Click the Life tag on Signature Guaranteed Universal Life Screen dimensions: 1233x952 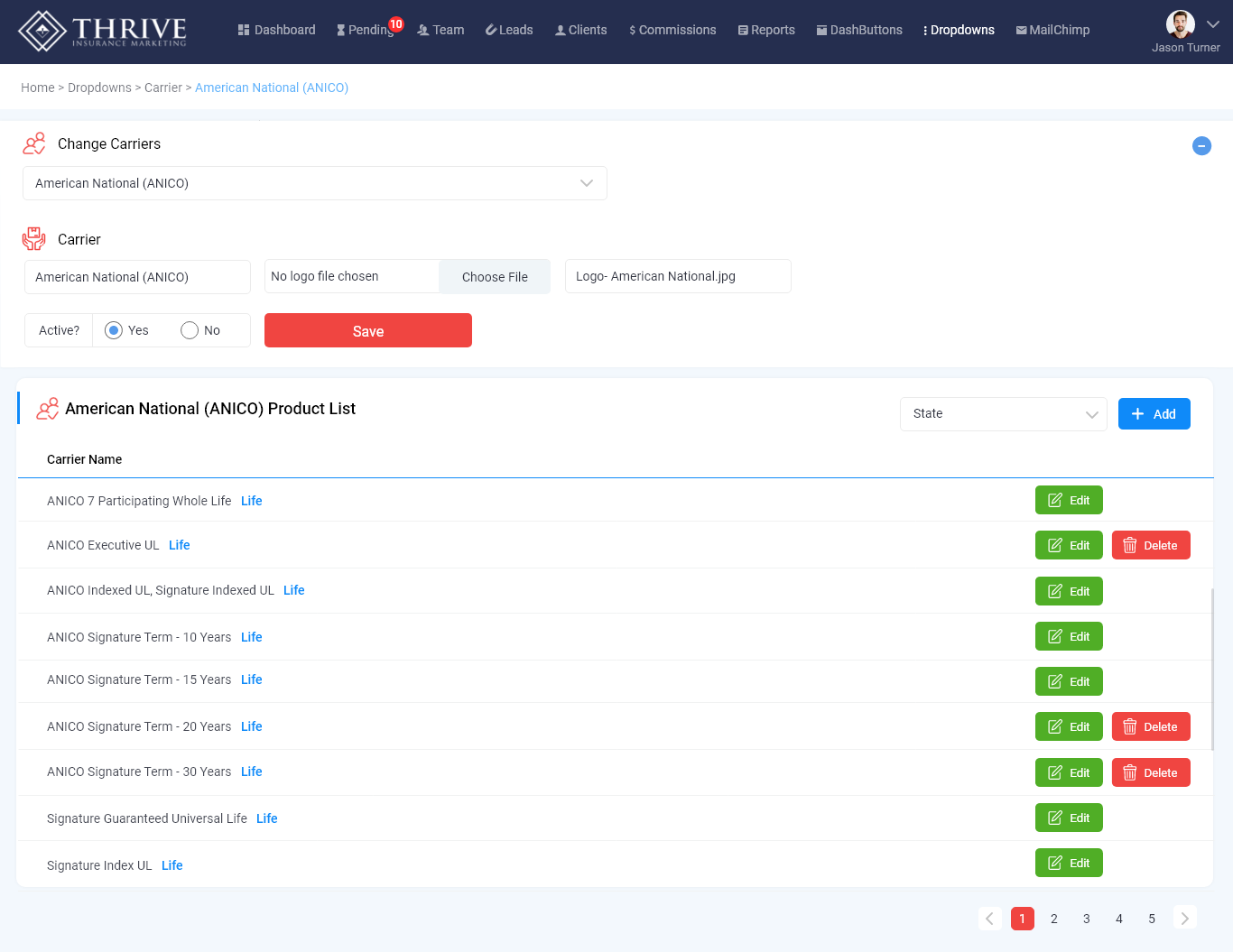click(267, 818)
